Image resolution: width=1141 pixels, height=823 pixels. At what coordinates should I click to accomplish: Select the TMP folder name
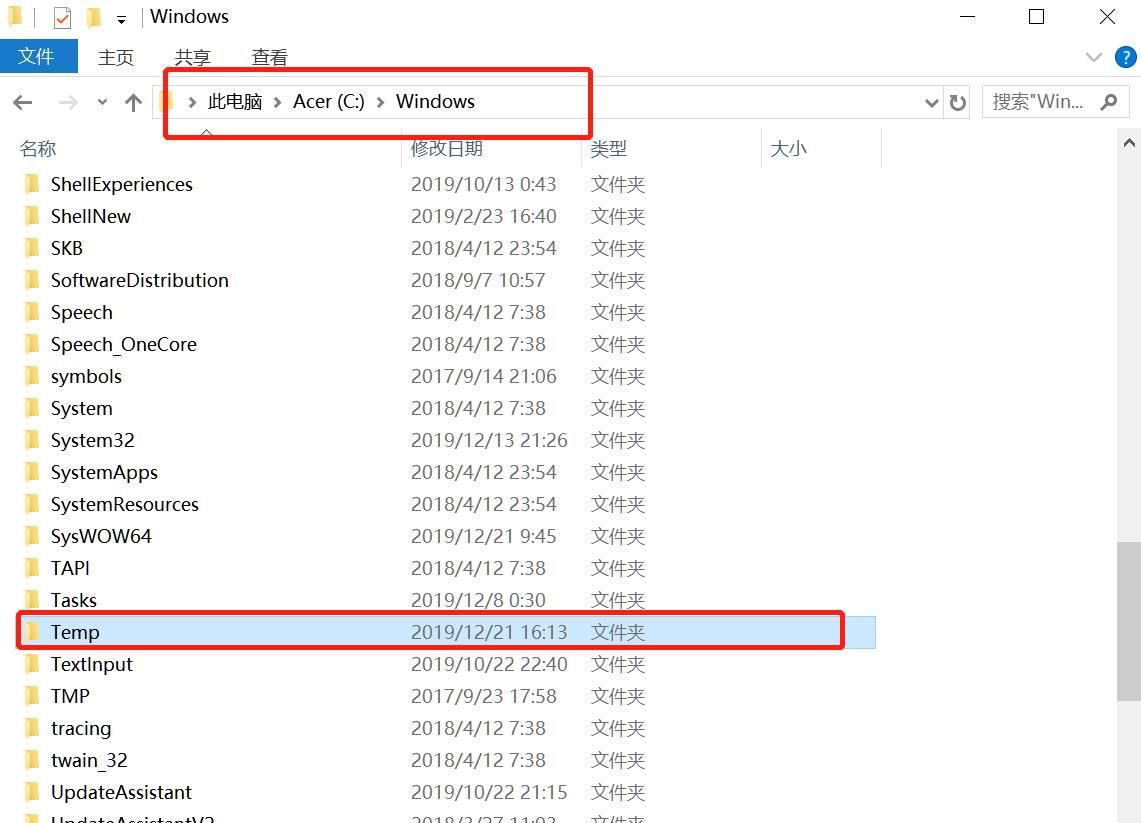click(70, 696)
